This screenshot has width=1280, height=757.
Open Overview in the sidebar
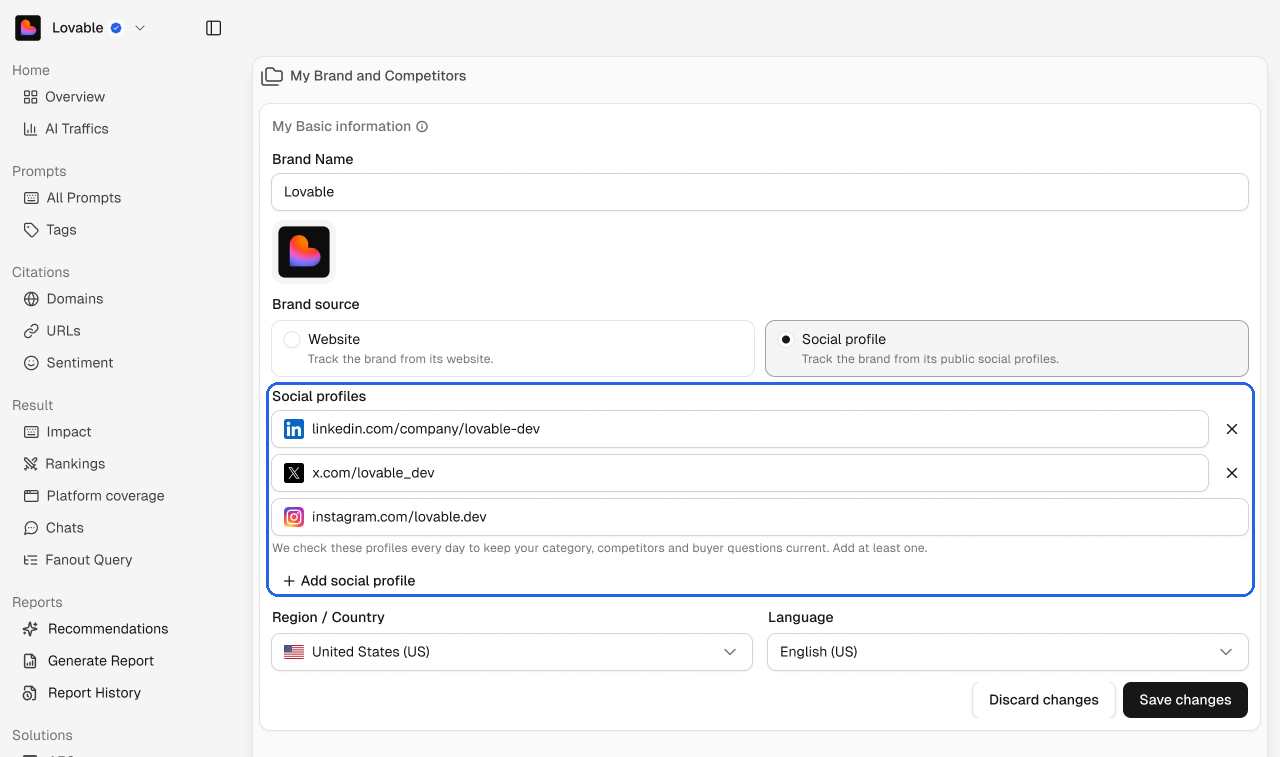[x=64, y=97]
